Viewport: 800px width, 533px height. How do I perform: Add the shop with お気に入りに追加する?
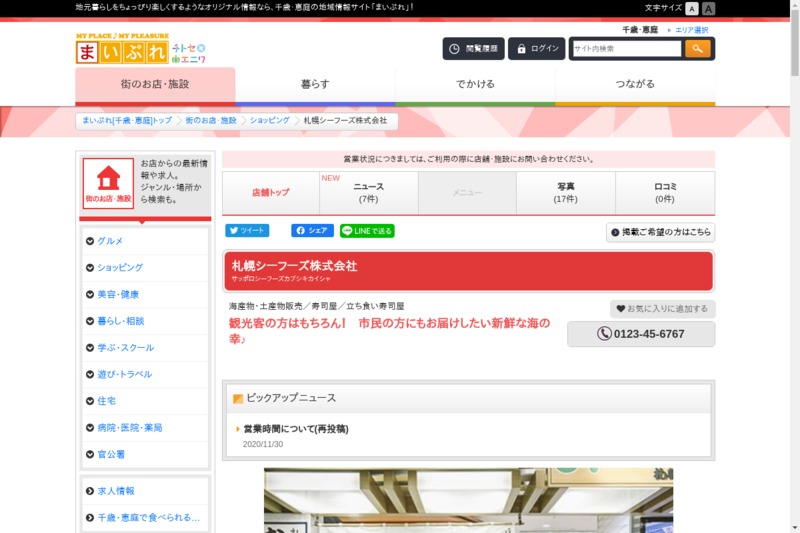coord(662,309)
